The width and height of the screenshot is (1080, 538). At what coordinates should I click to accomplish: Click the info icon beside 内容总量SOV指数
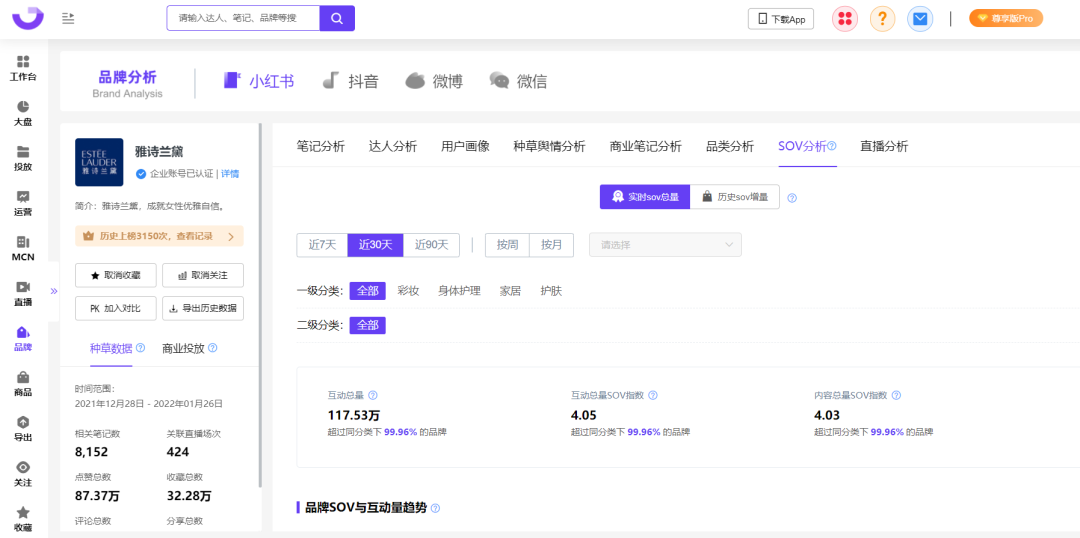(x=897, y=395)
